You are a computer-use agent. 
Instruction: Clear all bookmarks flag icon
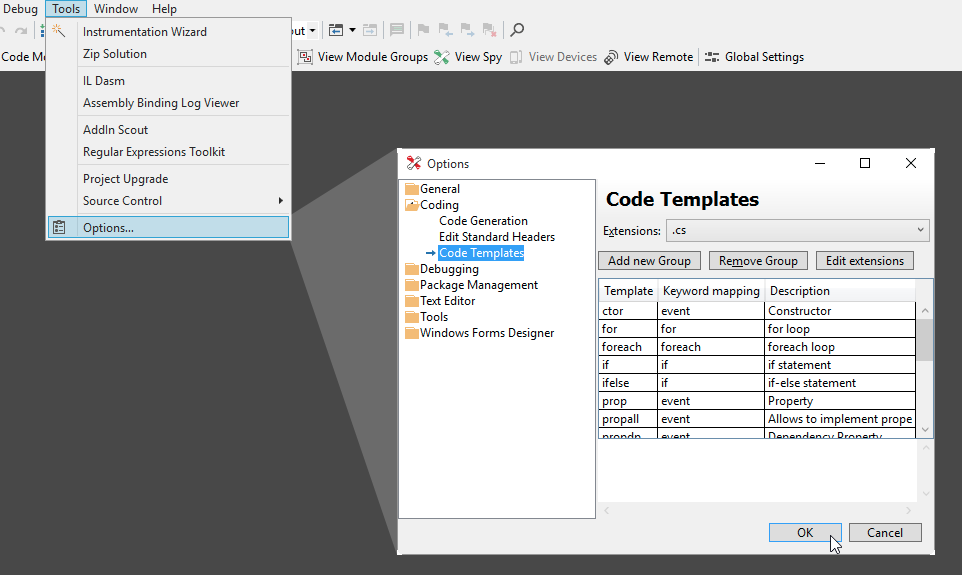(x=489, y=29)
